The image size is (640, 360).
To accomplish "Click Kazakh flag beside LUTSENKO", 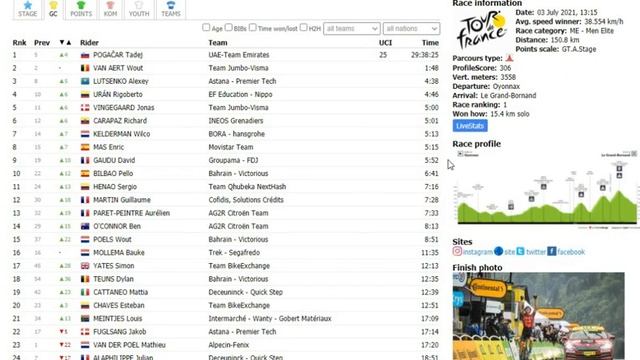I will pyautogui.click(x=85, y=82).
